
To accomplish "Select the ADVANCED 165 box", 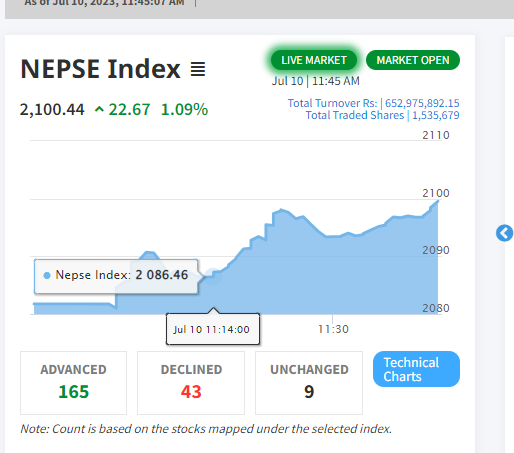I will tap(73, 383).
